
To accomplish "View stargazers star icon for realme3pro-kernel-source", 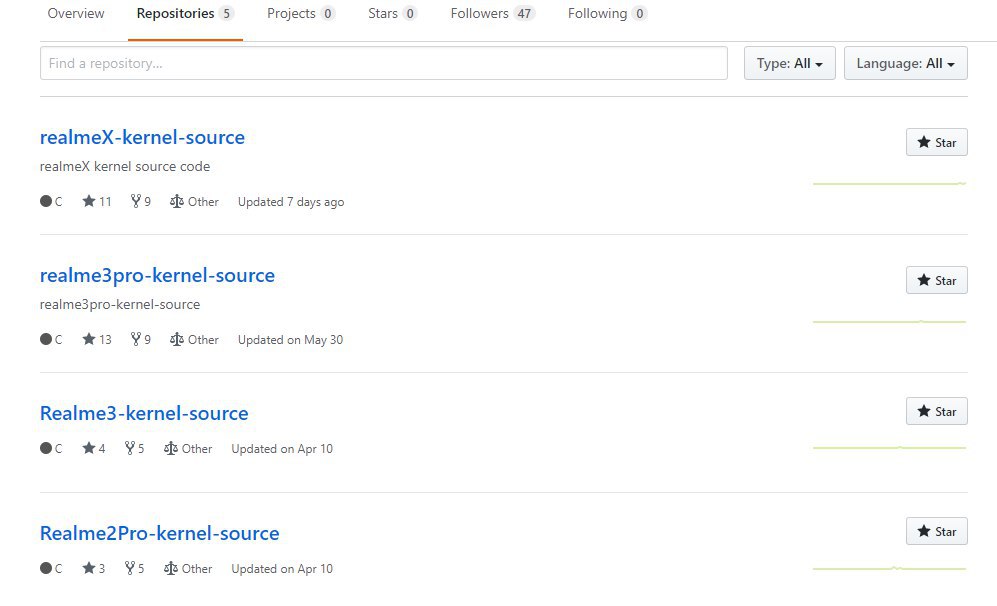I will 88,339.
